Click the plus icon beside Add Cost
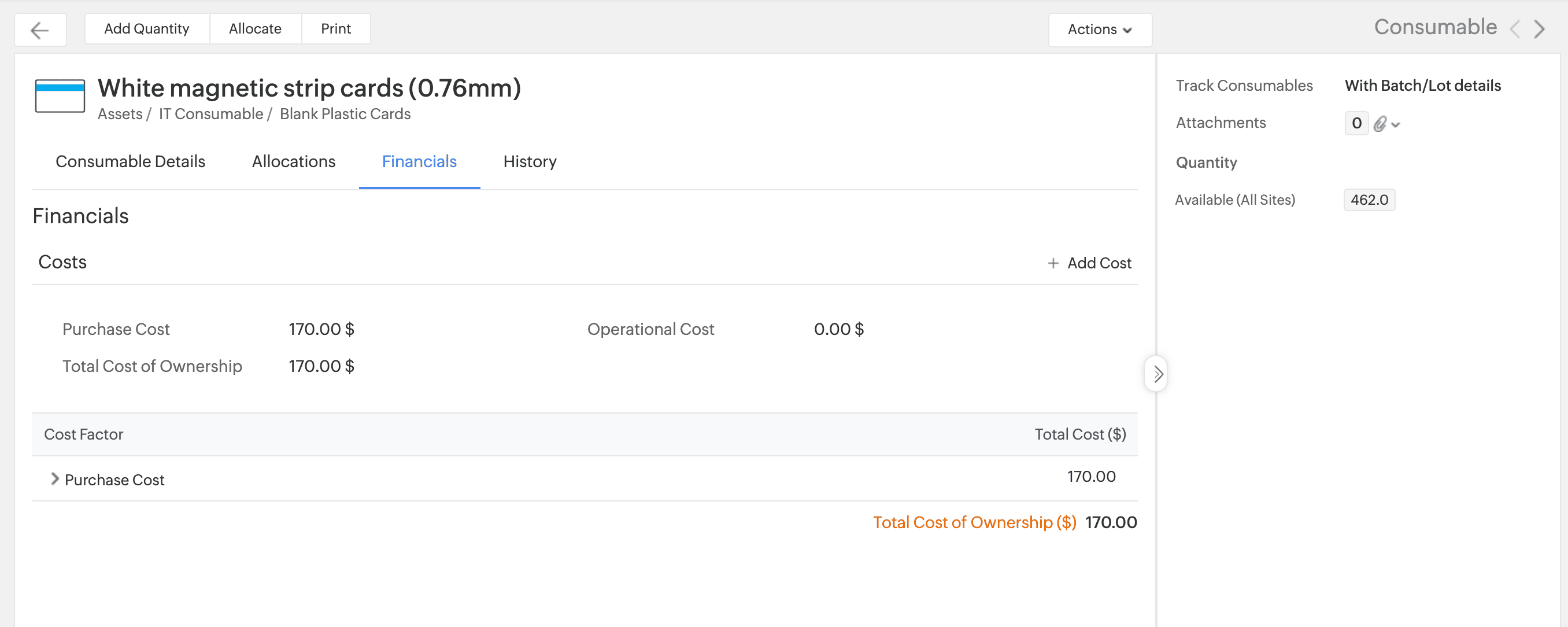The image size is (1568, 627). tap(1052, 263)
